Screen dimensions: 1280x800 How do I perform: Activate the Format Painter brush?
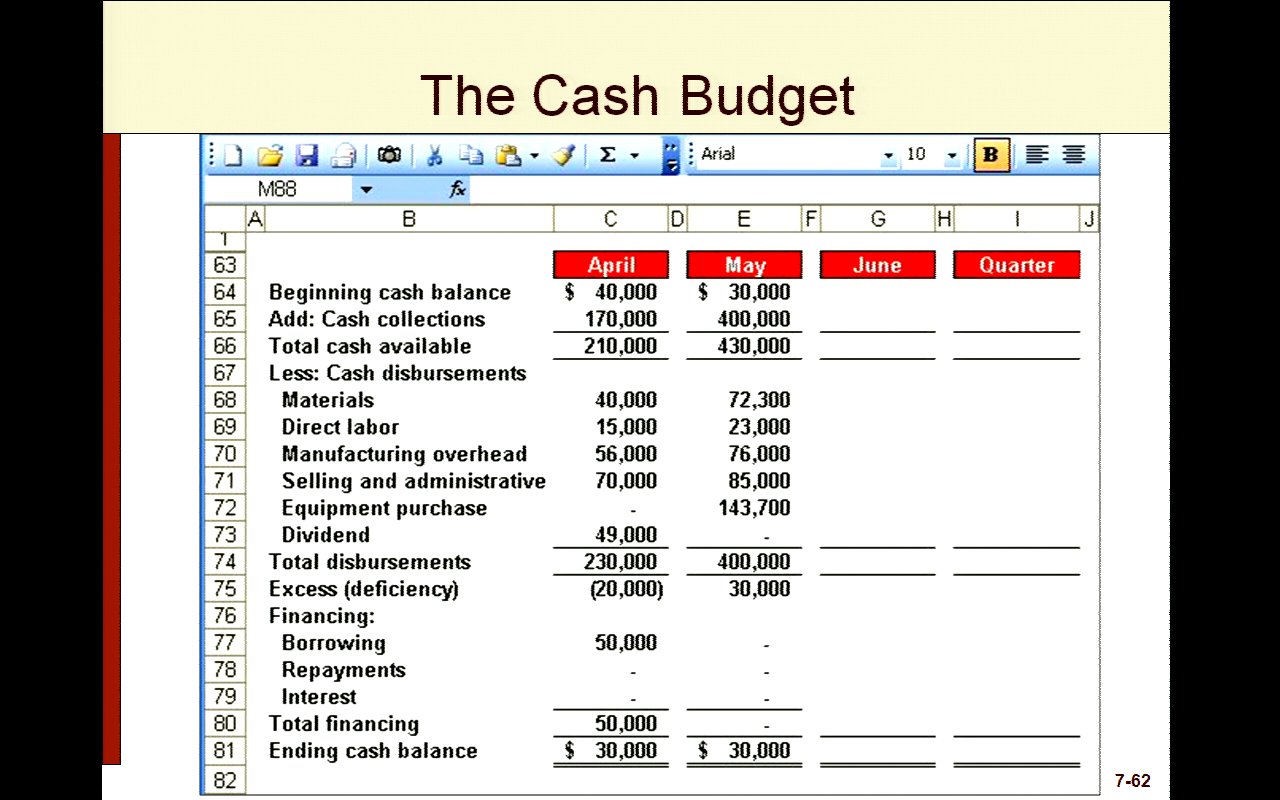pyautogui.click(x=563, y=155)
